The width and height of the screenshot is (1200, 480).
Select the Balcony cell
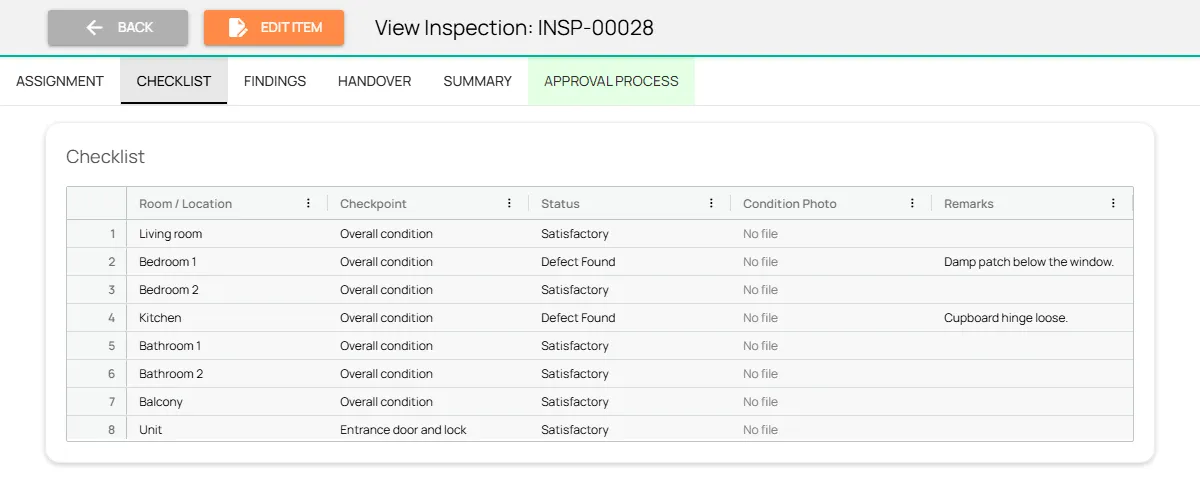227,402
